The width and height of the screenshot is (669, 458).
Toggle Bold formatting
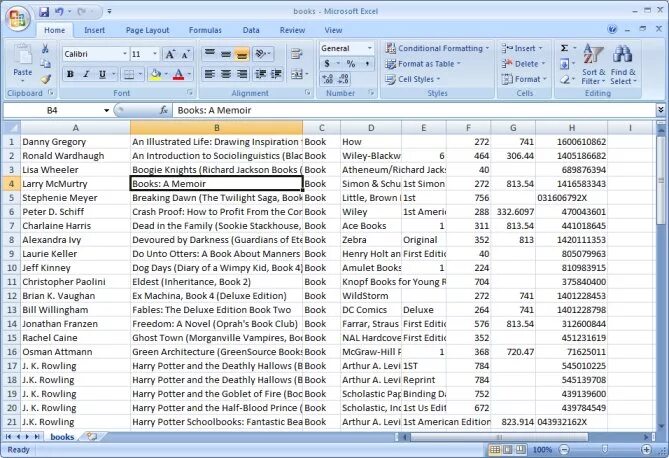(70, 75)
